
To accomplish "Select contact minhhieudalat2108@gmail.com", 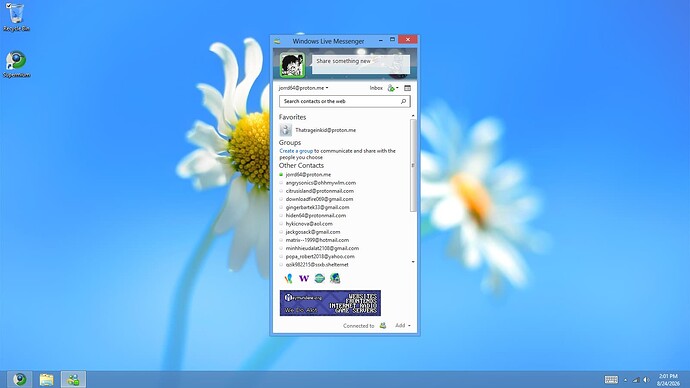I will point(322,248).
